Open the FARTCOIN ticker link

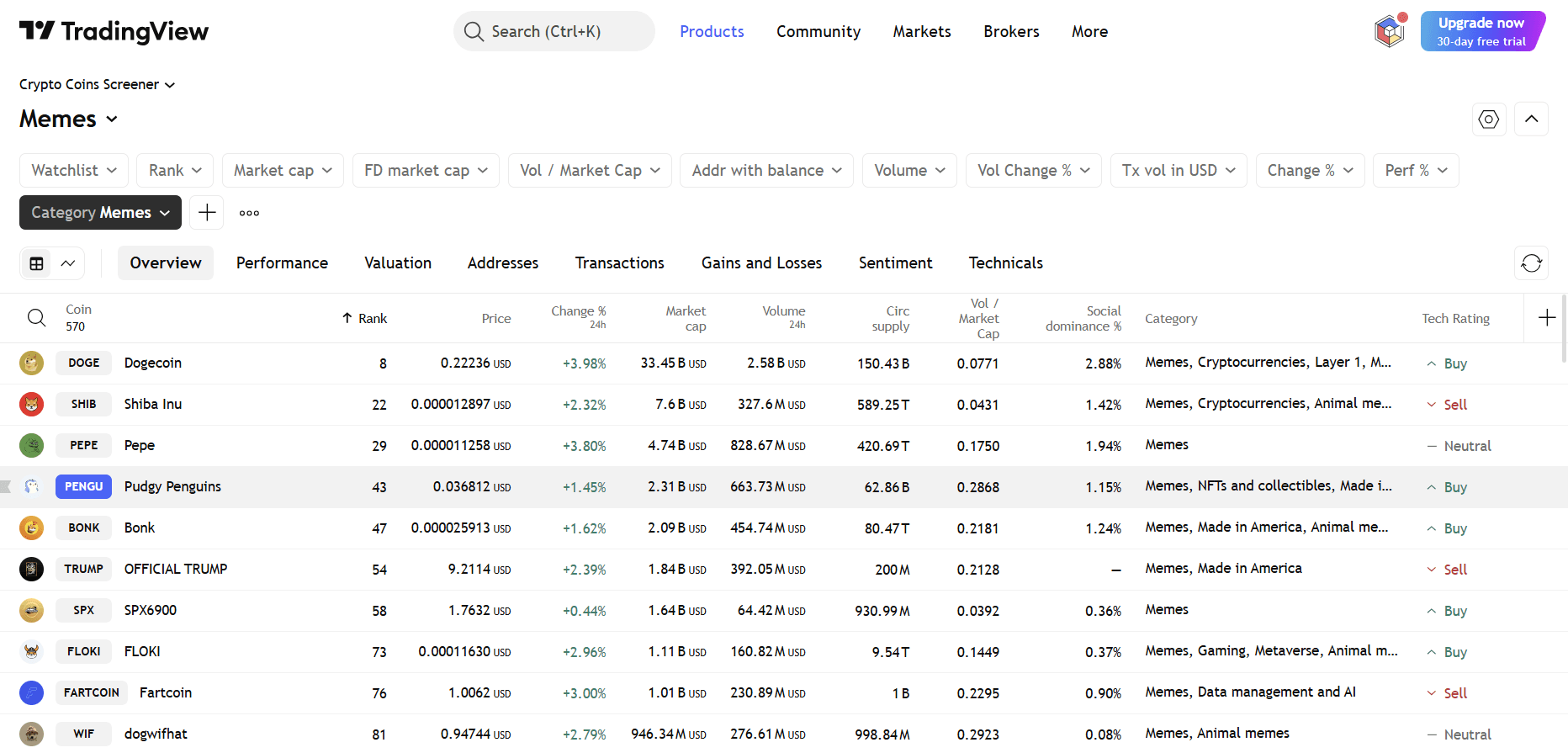(92, 693)
